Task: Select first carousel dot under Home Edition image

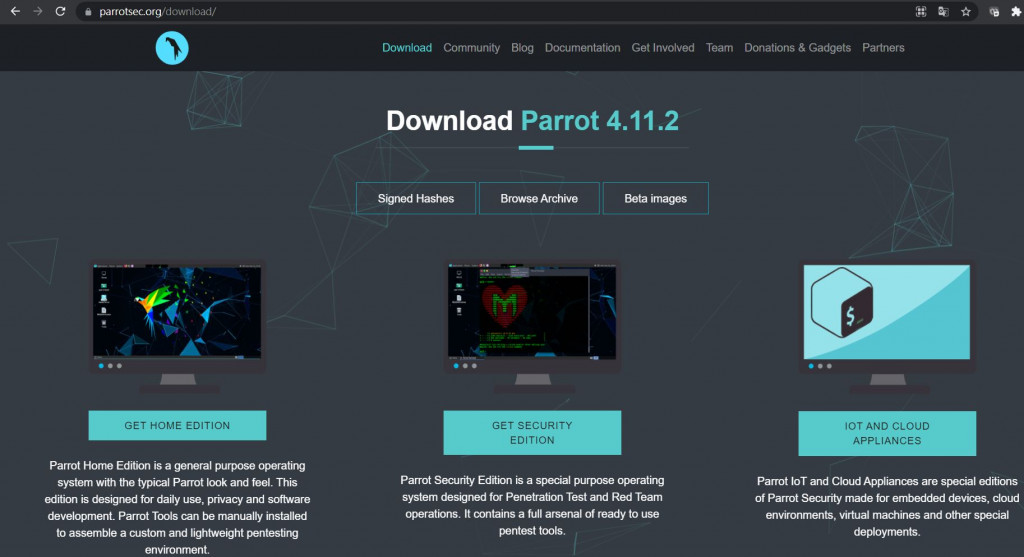Action: pos(101,366)
